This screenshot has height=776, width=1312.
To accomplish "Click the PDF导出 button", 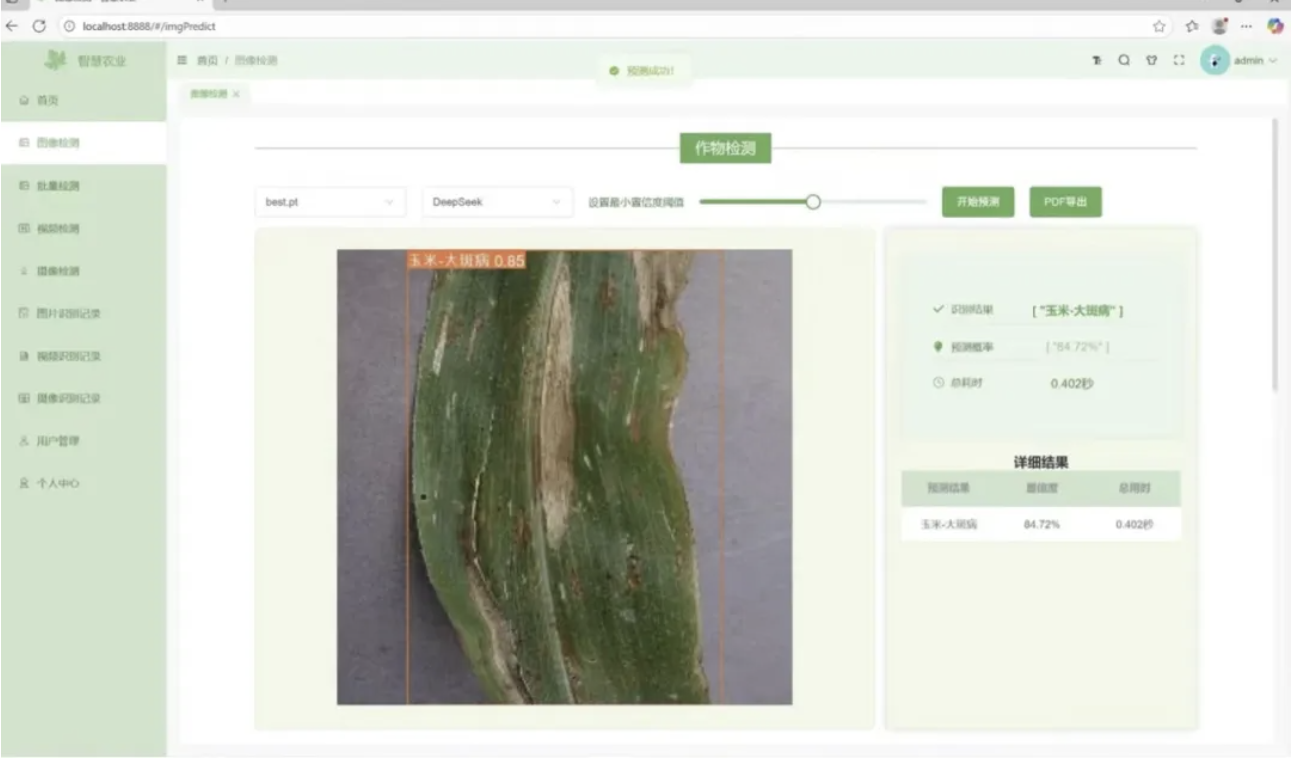I will pos(1065,202).
